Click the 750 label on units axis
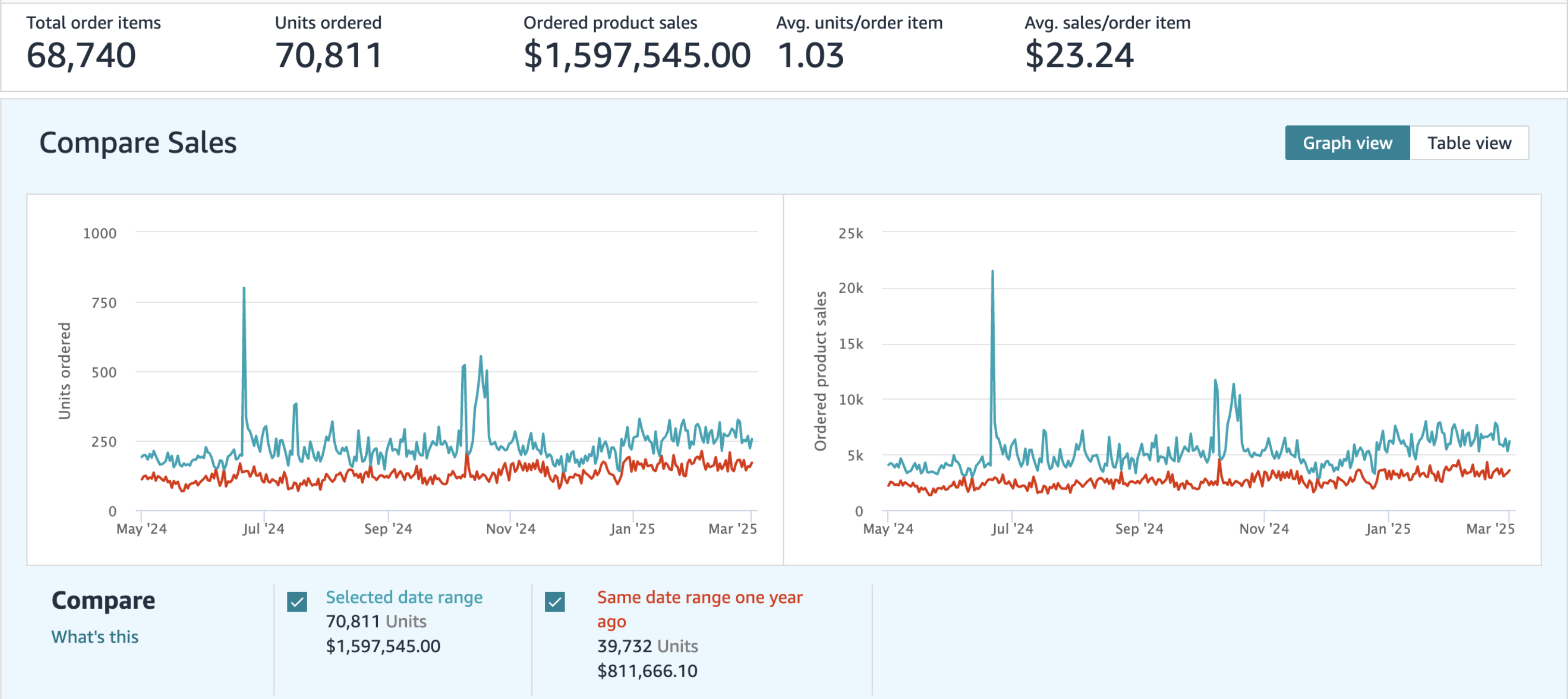This screenshot has width=1568, height=699. pyautogui.click(x=103, y=302)
